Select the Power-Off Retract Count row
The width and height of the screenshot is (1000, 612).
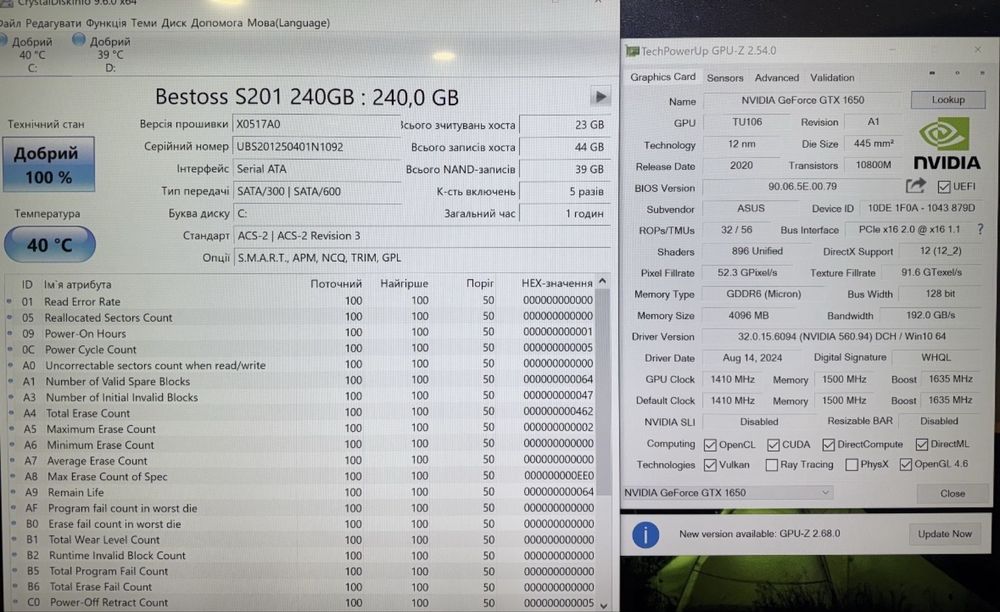click(x=300, y=602)
